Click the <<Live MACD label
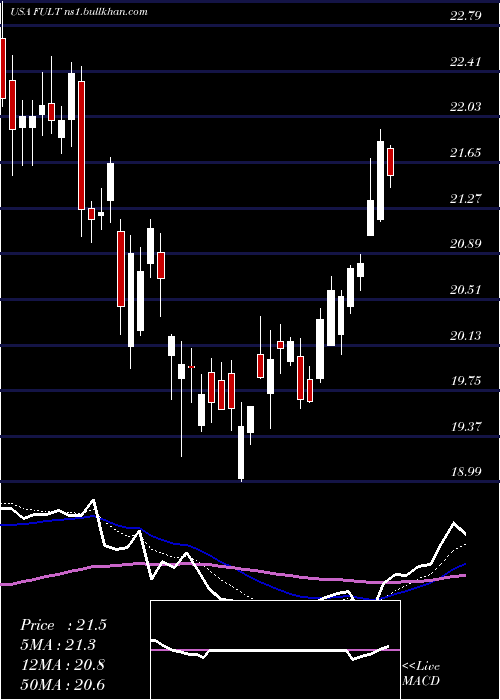This screenshot has width=500, height=700. (421, 673)
